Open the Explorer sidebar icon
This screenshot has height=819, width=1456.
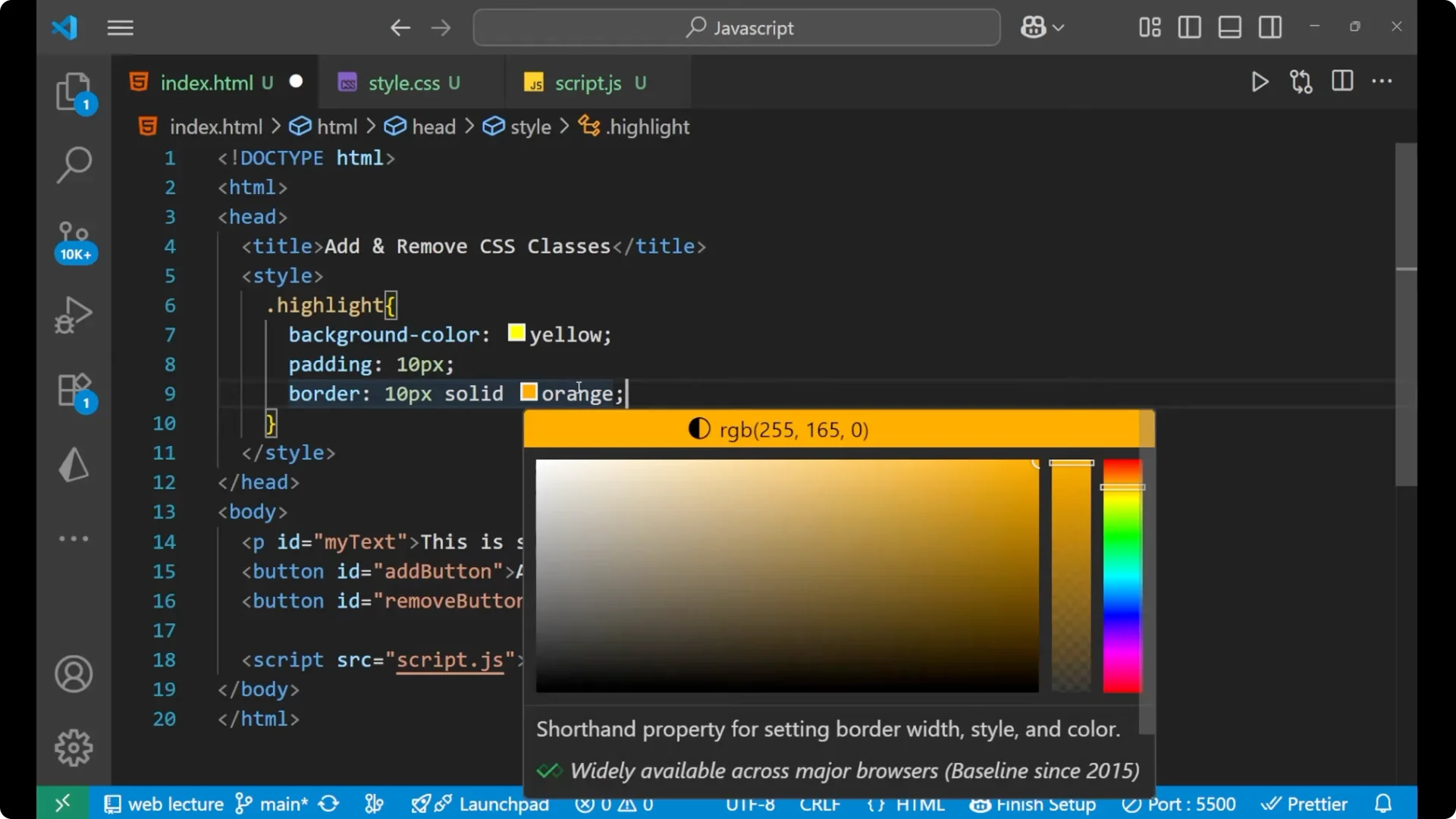(74, 91)
